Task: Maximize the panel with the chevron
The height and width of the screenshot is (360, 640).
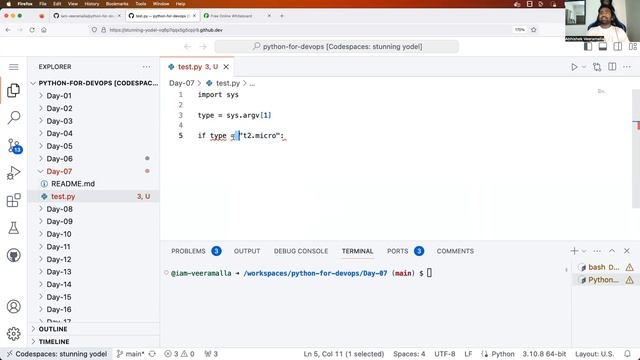Action: [x=612, y=251]
